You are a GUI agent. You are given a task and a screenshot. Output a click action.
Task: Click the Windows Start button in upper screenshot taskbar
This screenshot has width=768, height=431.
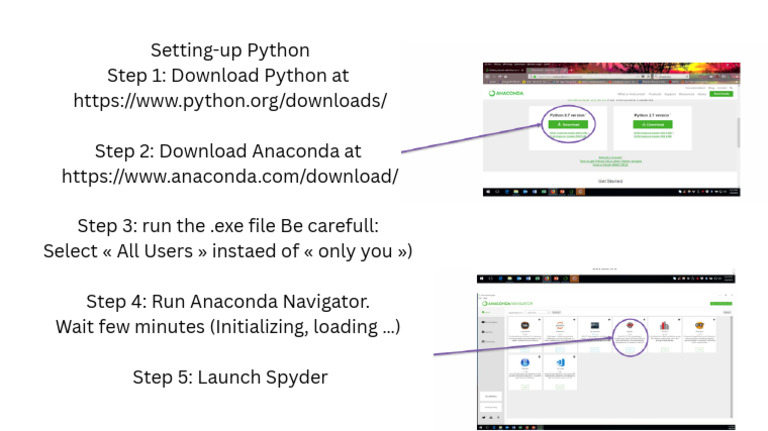coord(487,192)
